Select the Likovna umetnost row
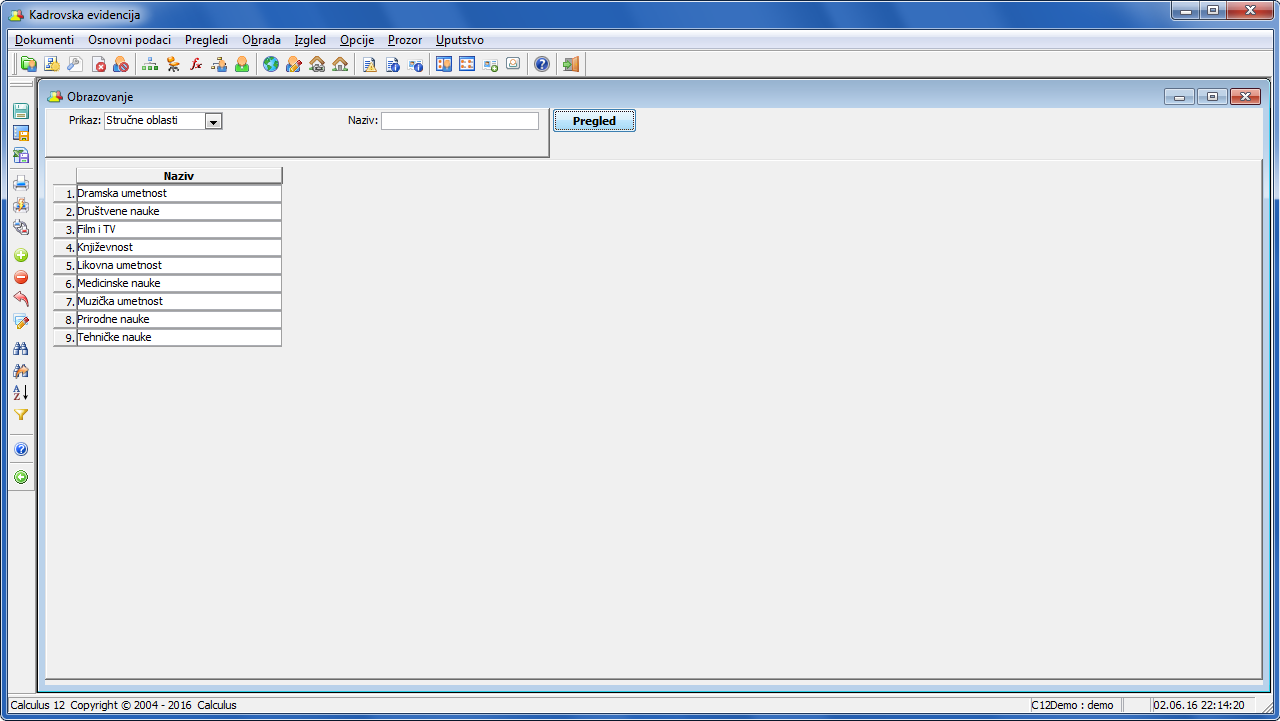Screen dimensions: 1280x721 click(179, 265)
